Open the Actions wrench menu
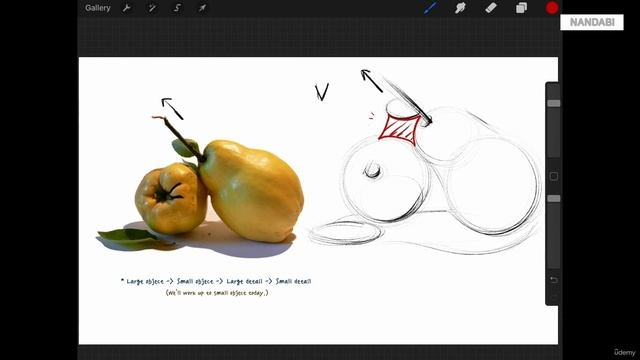Viewport: 640px width, 360px height. pos(127,8)
